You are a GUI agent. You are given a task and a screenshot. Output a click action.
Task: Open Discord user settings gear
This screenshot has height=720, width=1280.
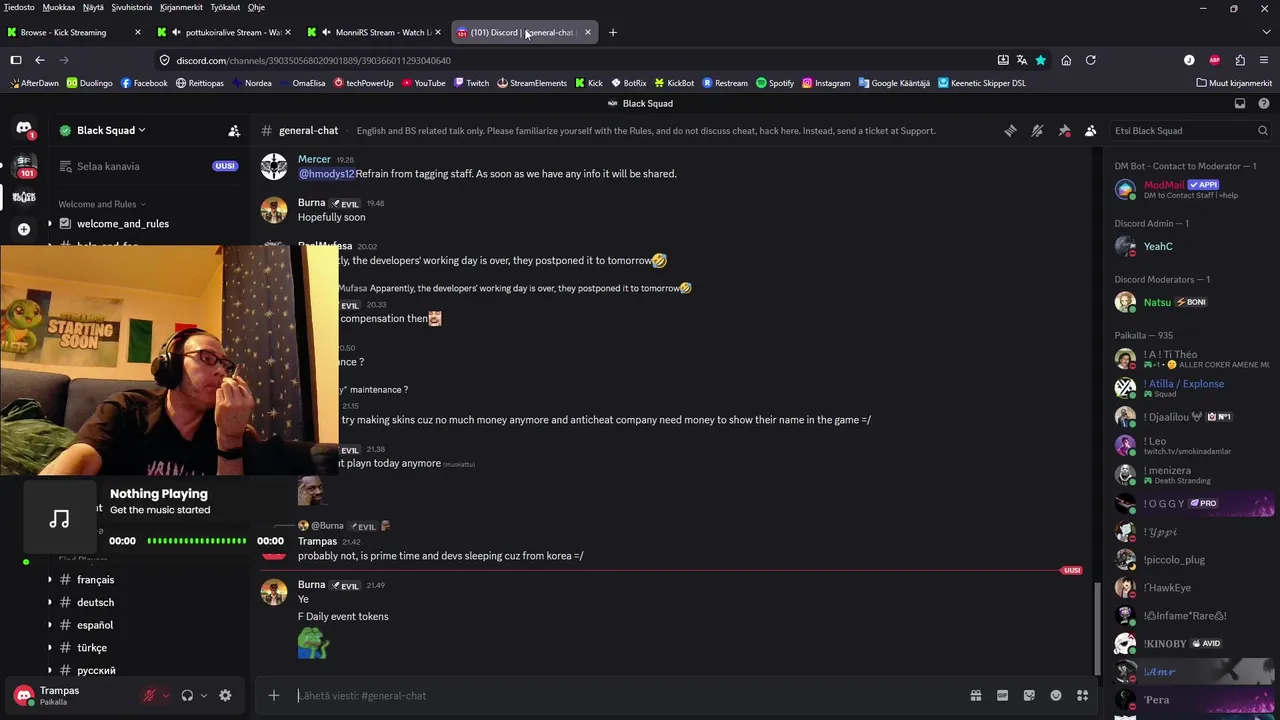pos(225,696)
